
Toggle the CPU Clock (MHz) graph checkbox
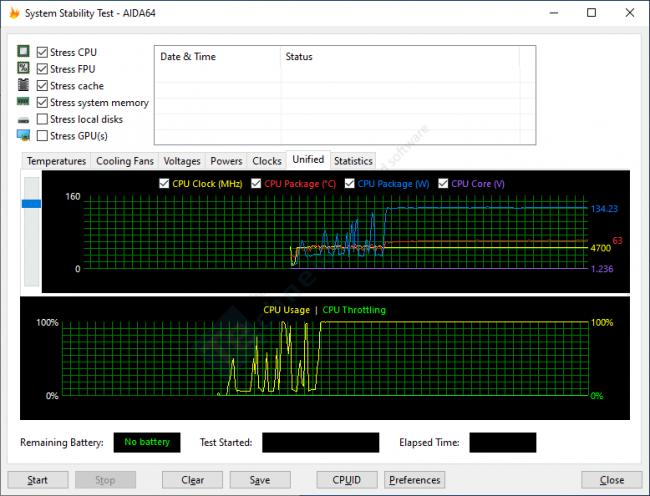tap(164, 184)
